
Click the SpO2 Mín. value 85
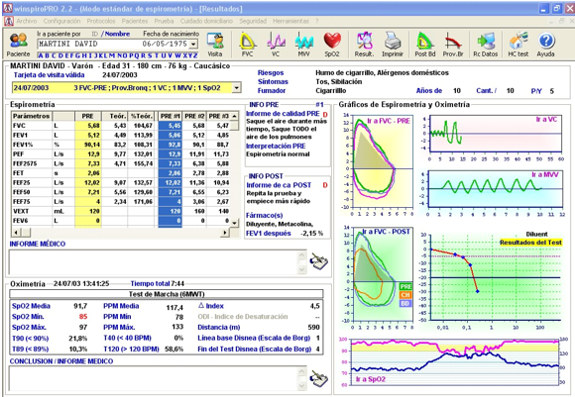click(x=83, y=316)
